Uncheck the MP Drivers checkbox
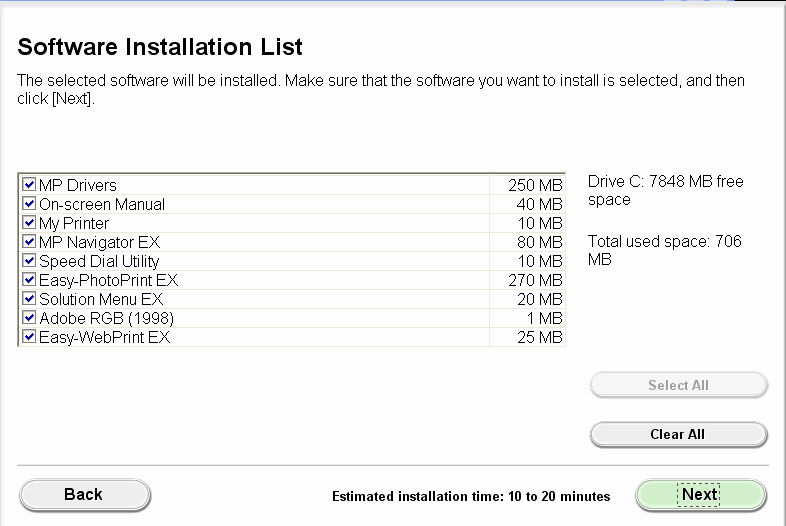 29,185
